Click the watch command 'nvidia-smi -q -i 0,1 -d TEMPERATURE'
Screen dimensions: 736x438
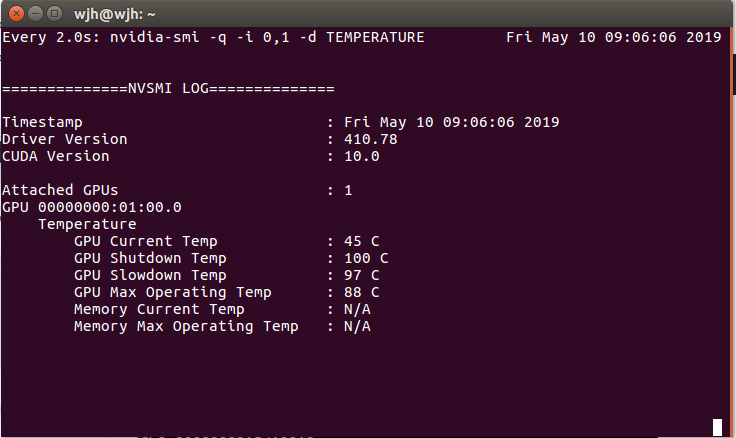point(267,38)
